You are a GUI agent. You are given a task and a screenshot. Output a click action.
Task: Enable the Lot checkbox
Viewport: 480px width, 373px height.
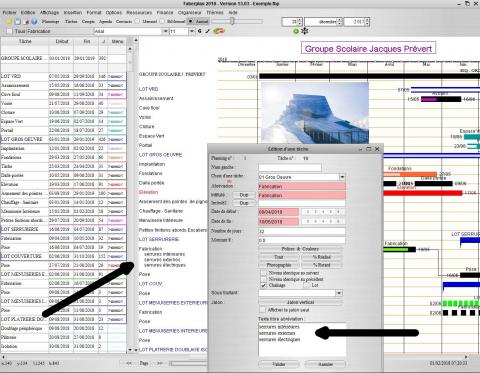(x=306, y=285)
